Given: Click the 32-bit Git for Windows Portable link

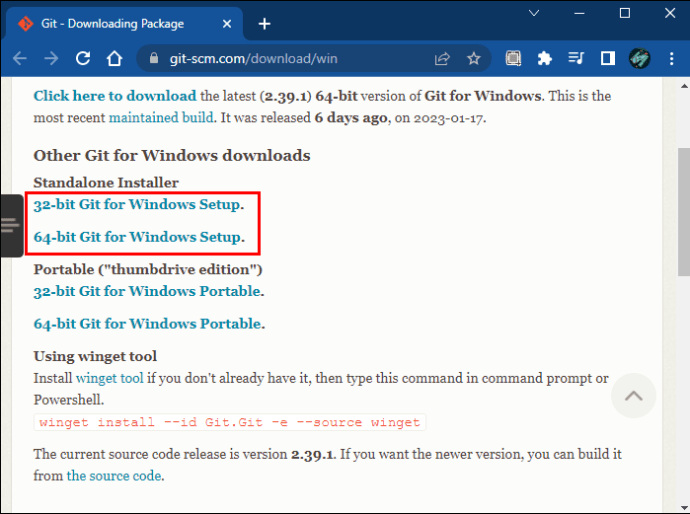Looking at the screenshot, I should pyautogui.click(x=147, y=291).
